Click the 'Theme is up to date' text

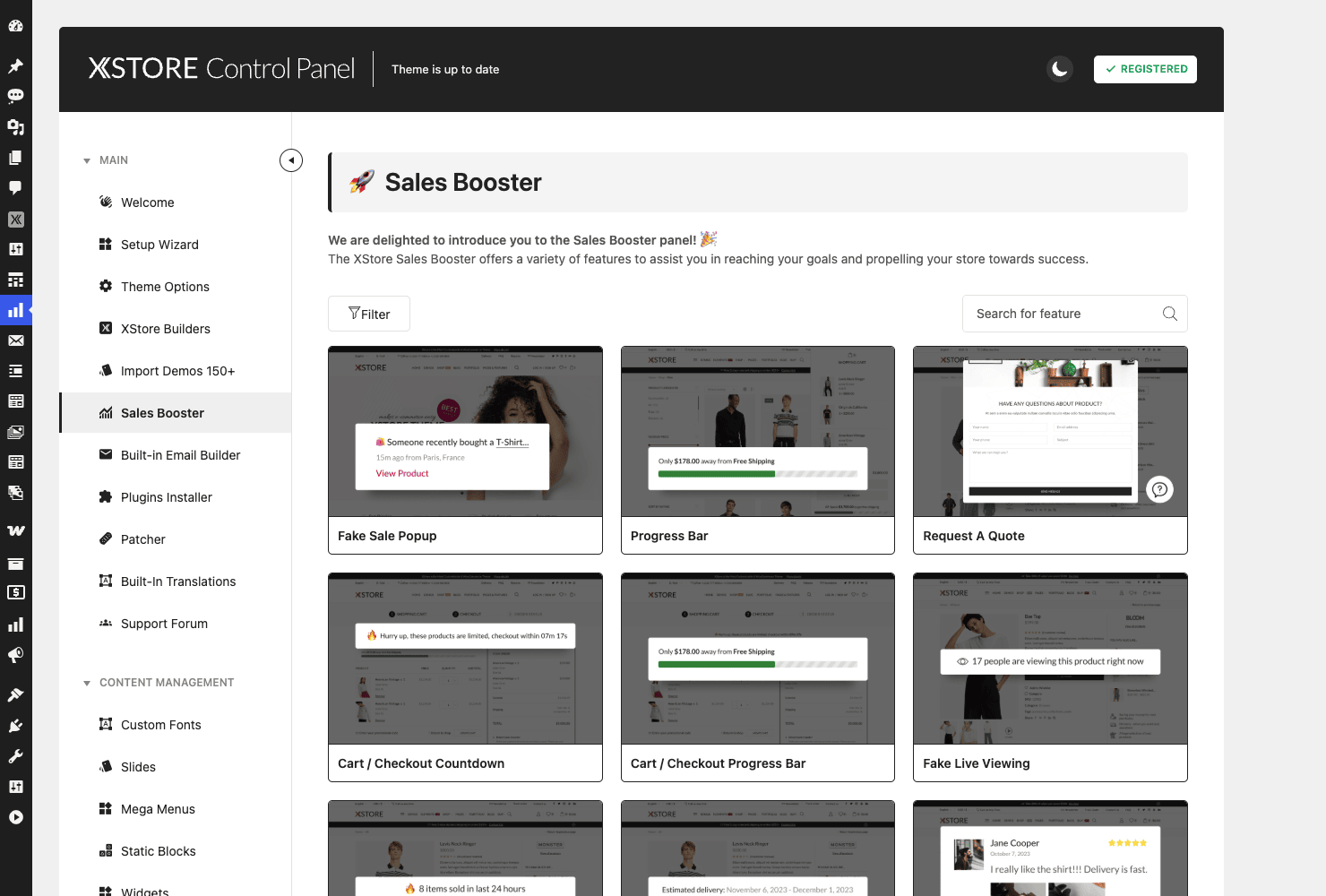tap(445, 69)
